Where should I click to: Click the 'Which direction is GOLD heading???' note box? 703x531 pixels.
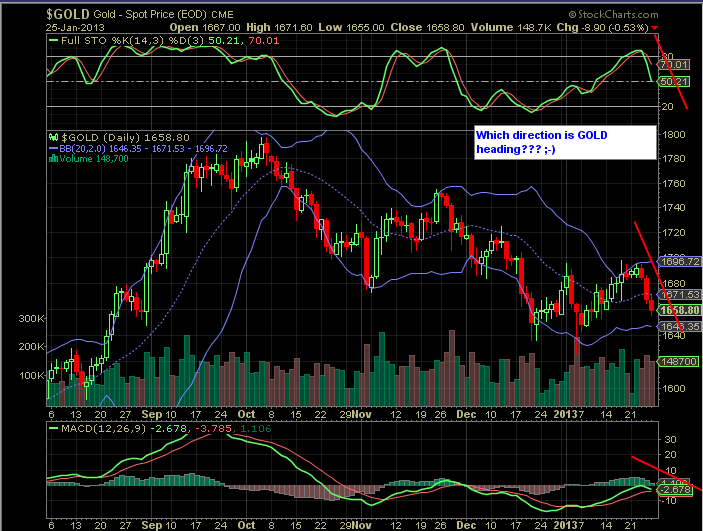(x=565, y=142)
